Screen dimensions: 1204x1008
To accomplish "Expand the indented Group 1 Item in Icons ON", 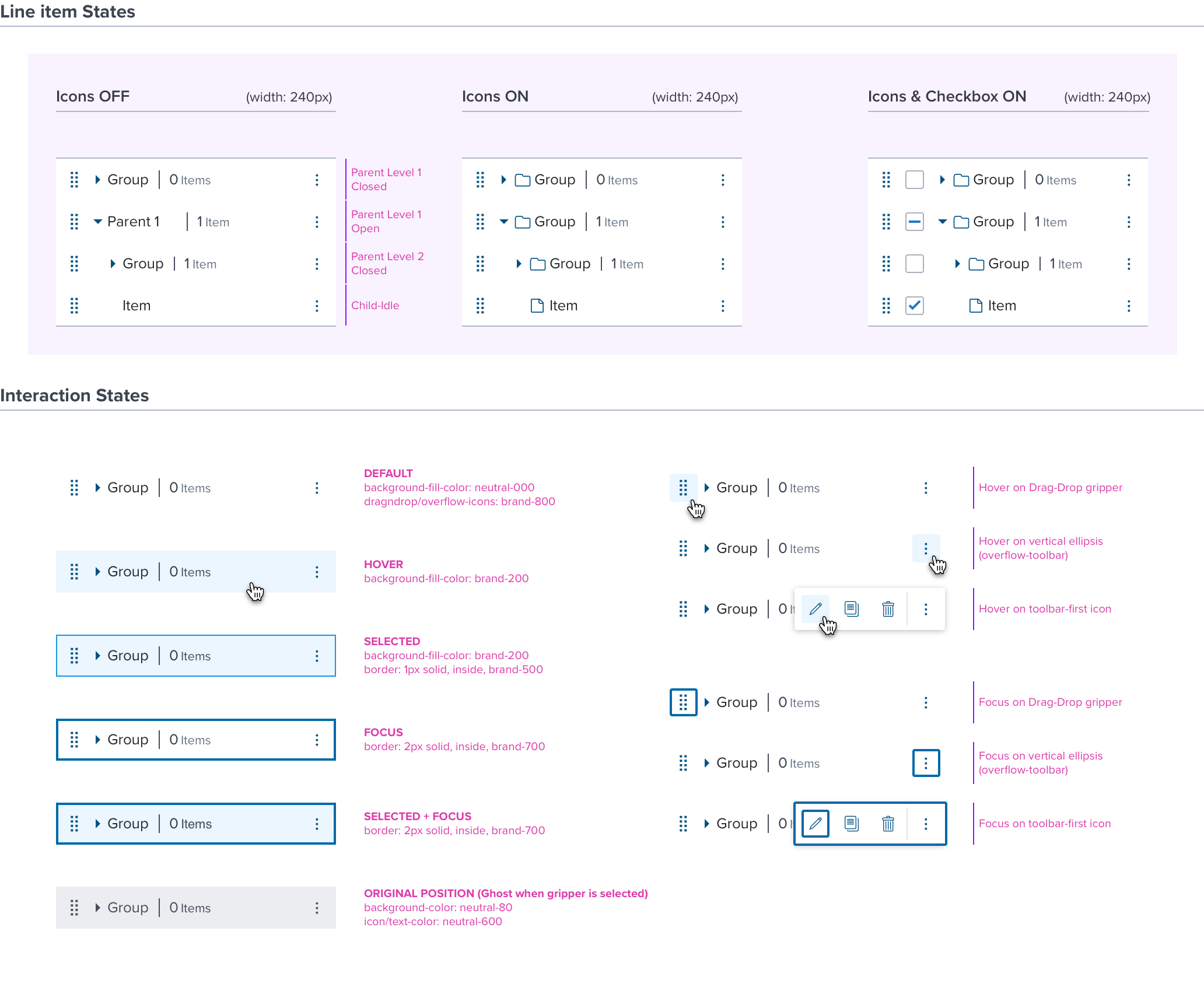I will point(519,264).
